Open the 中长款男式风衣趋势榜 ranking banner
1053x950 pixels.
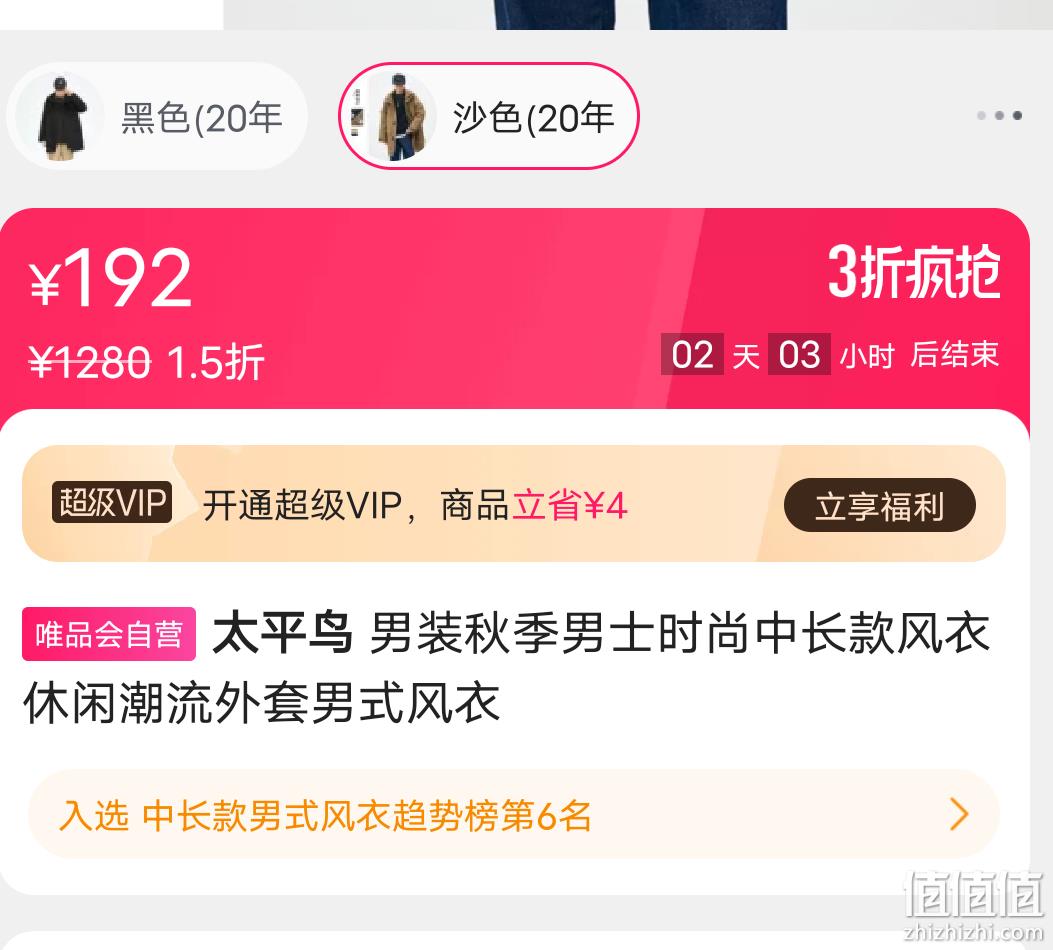[514, 814]
